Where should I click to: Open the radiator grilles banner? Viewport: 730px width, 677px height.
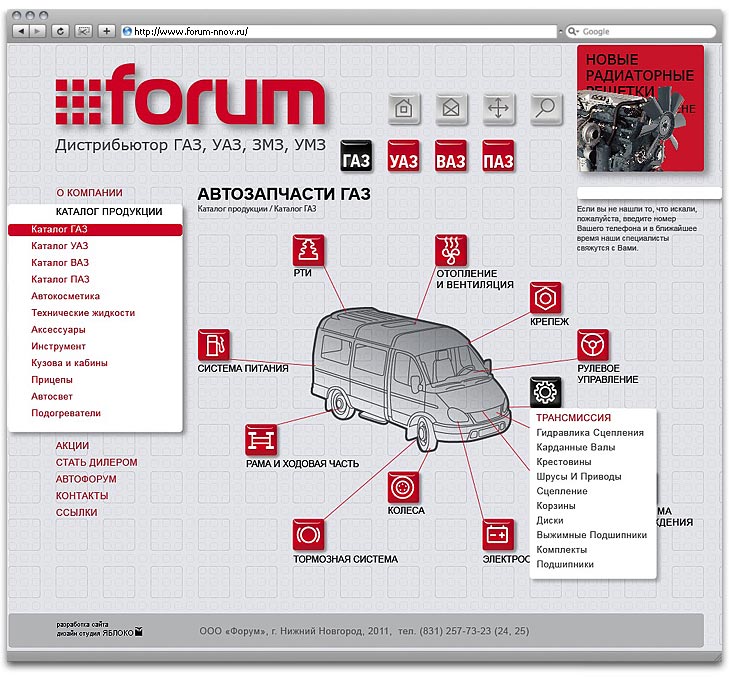(x=640, y=108)
